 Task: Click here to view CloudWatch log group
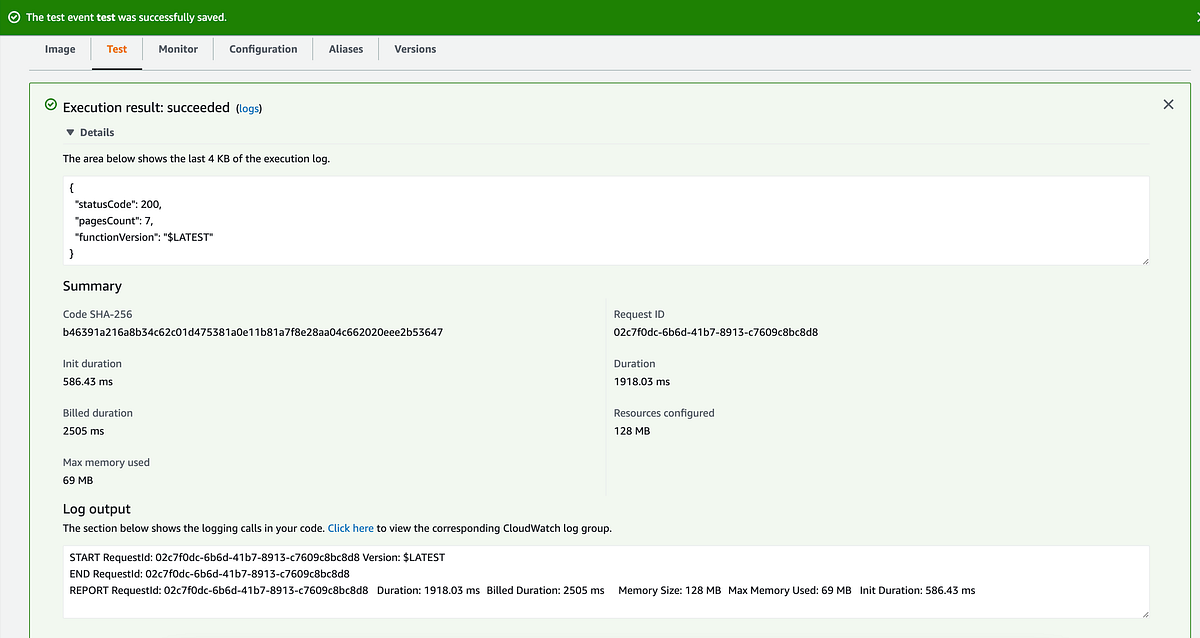(x=350, y=527)
